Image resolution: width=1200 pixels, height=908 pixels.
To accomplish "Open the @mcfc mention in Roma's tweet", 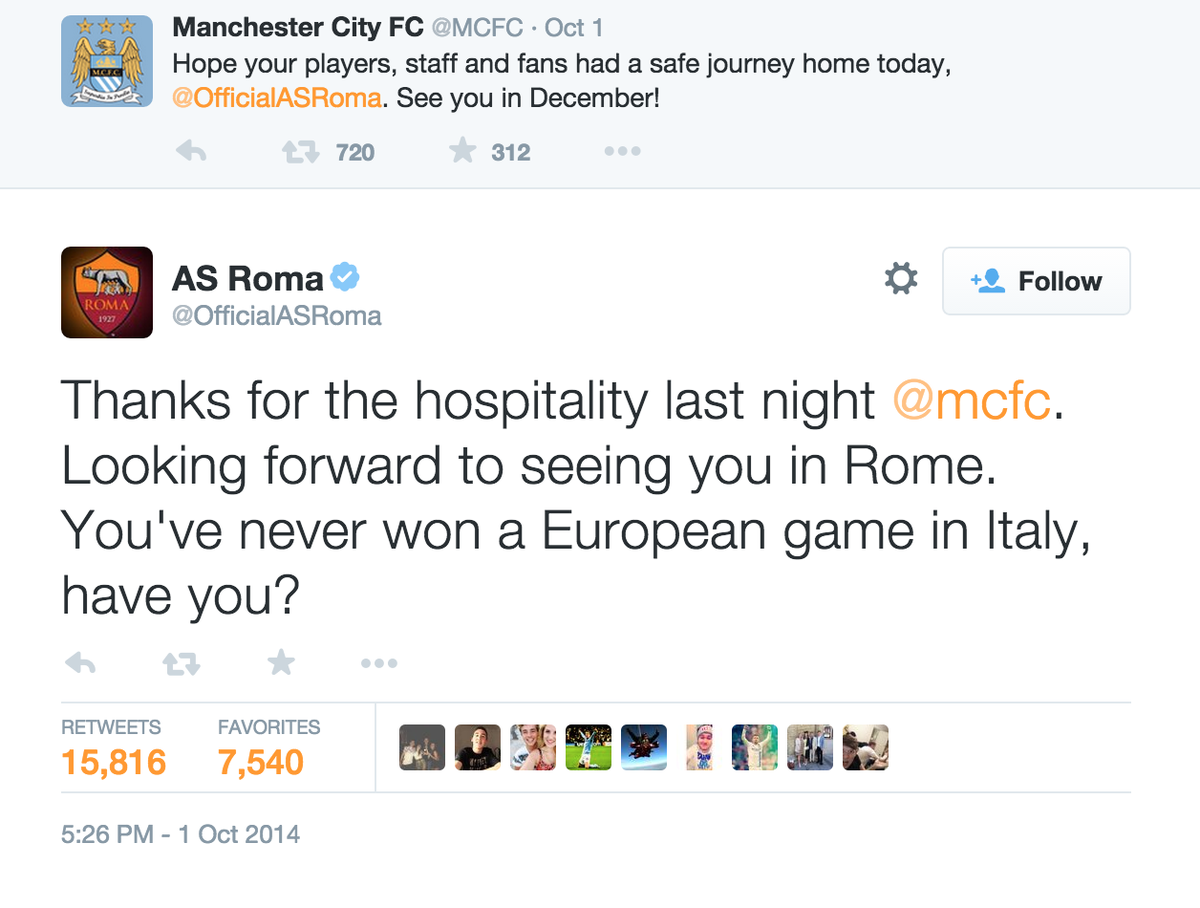I will 971,402.
